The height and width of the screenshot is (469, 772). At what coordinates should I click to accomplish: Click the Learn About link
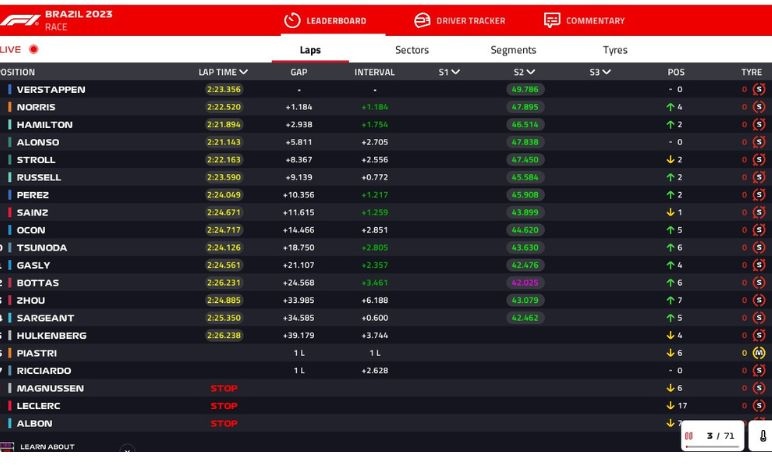[x=46, y=447]
